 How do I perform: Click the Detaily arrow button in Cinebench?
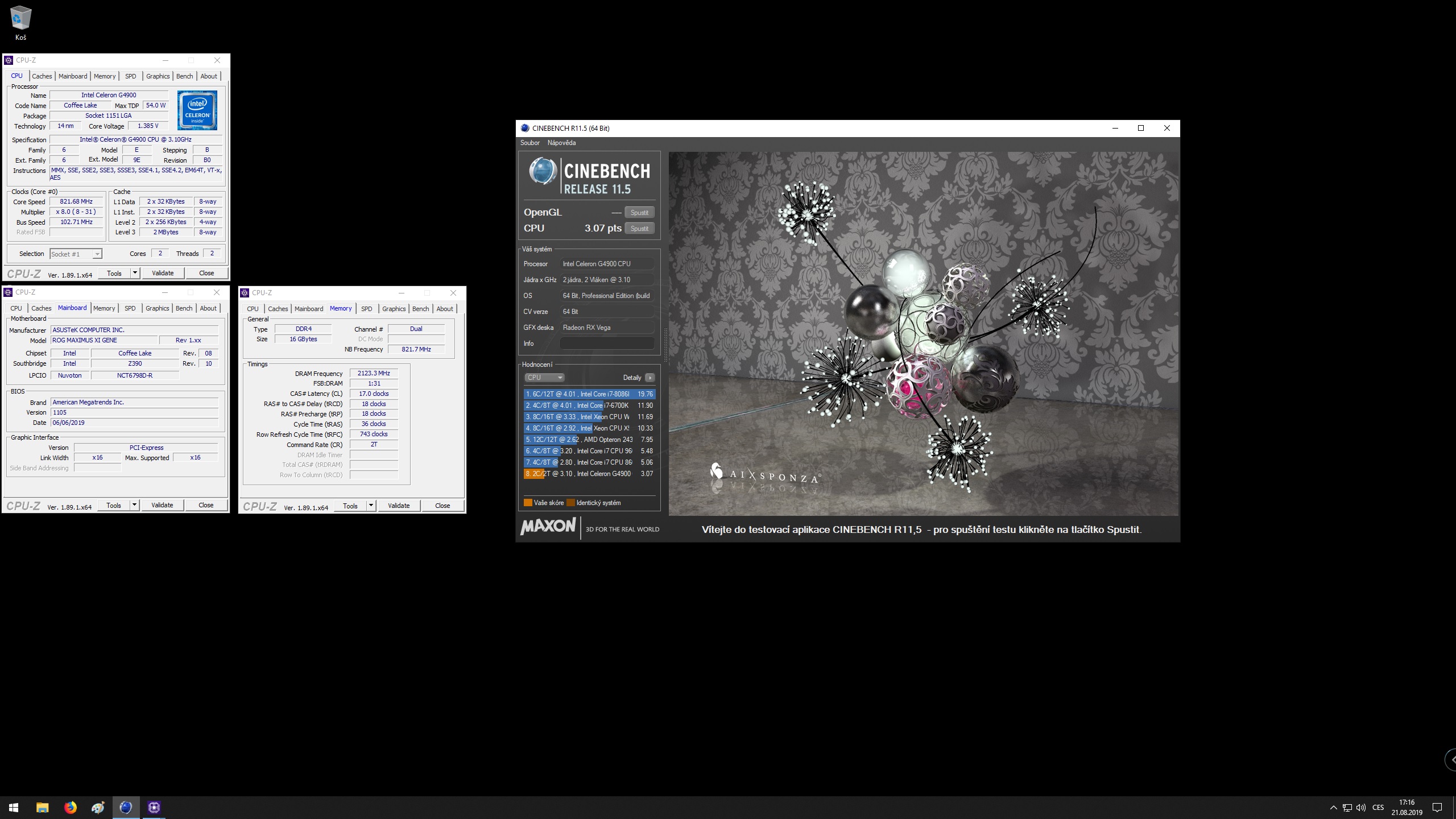(650, 378)
